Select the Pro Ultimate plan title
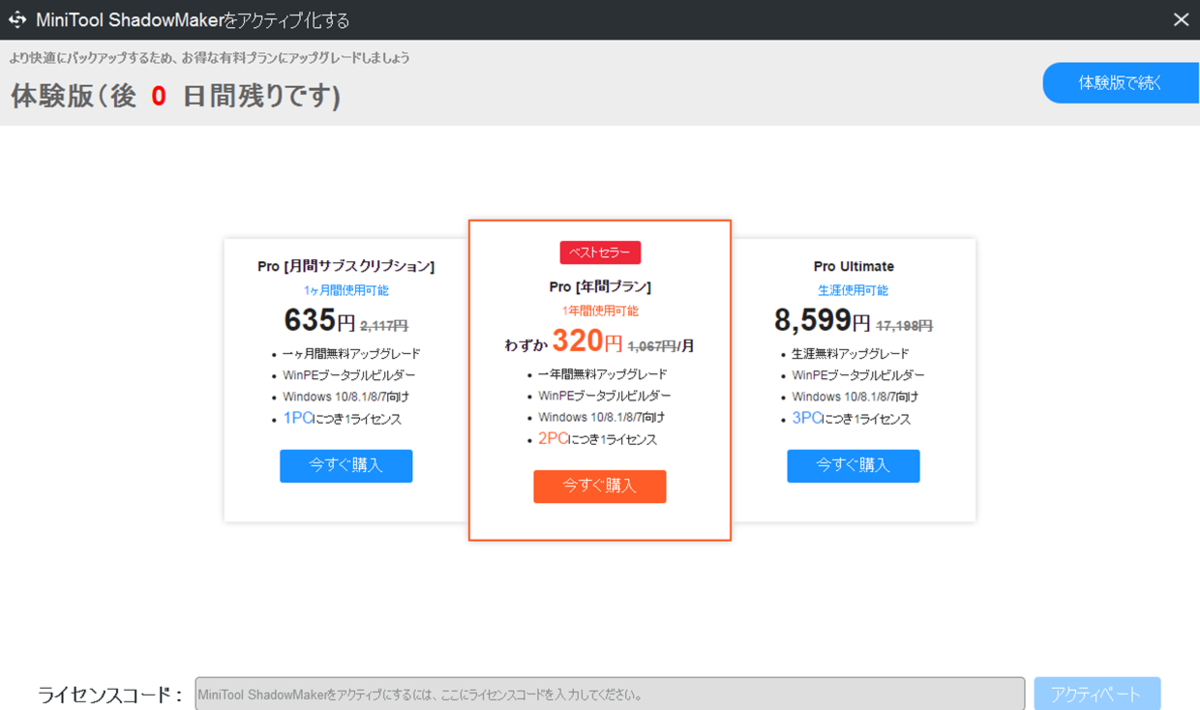The width and height of the screenshot is (1200, 710). pyautogui.click(x=854, y=267)
